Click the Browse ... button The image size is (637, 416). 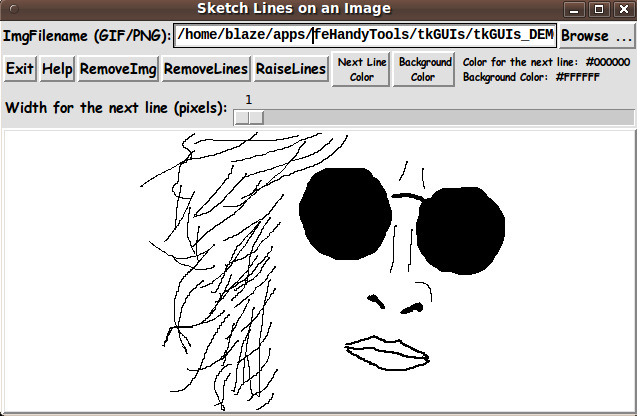click(x=596, y=36)
